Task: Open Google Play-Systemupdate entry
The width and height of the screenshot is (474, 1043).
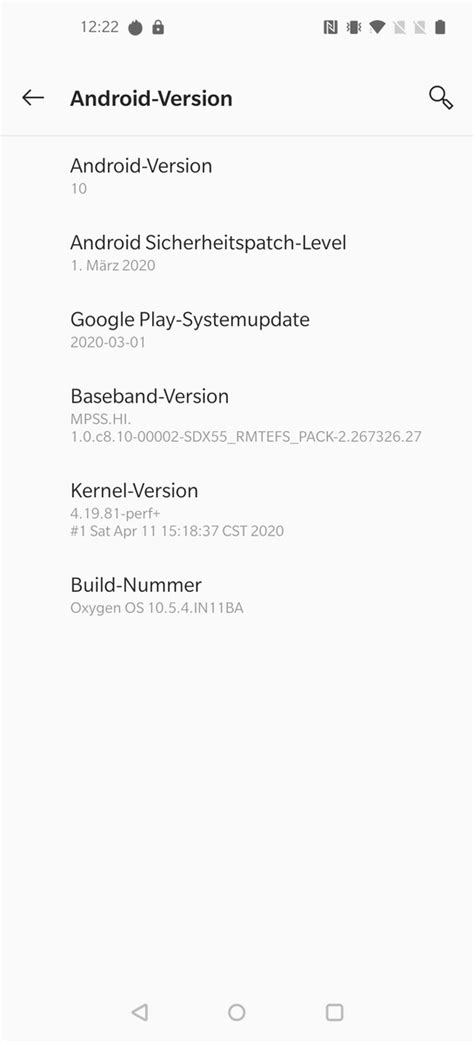Action: (x=237, y=330)
